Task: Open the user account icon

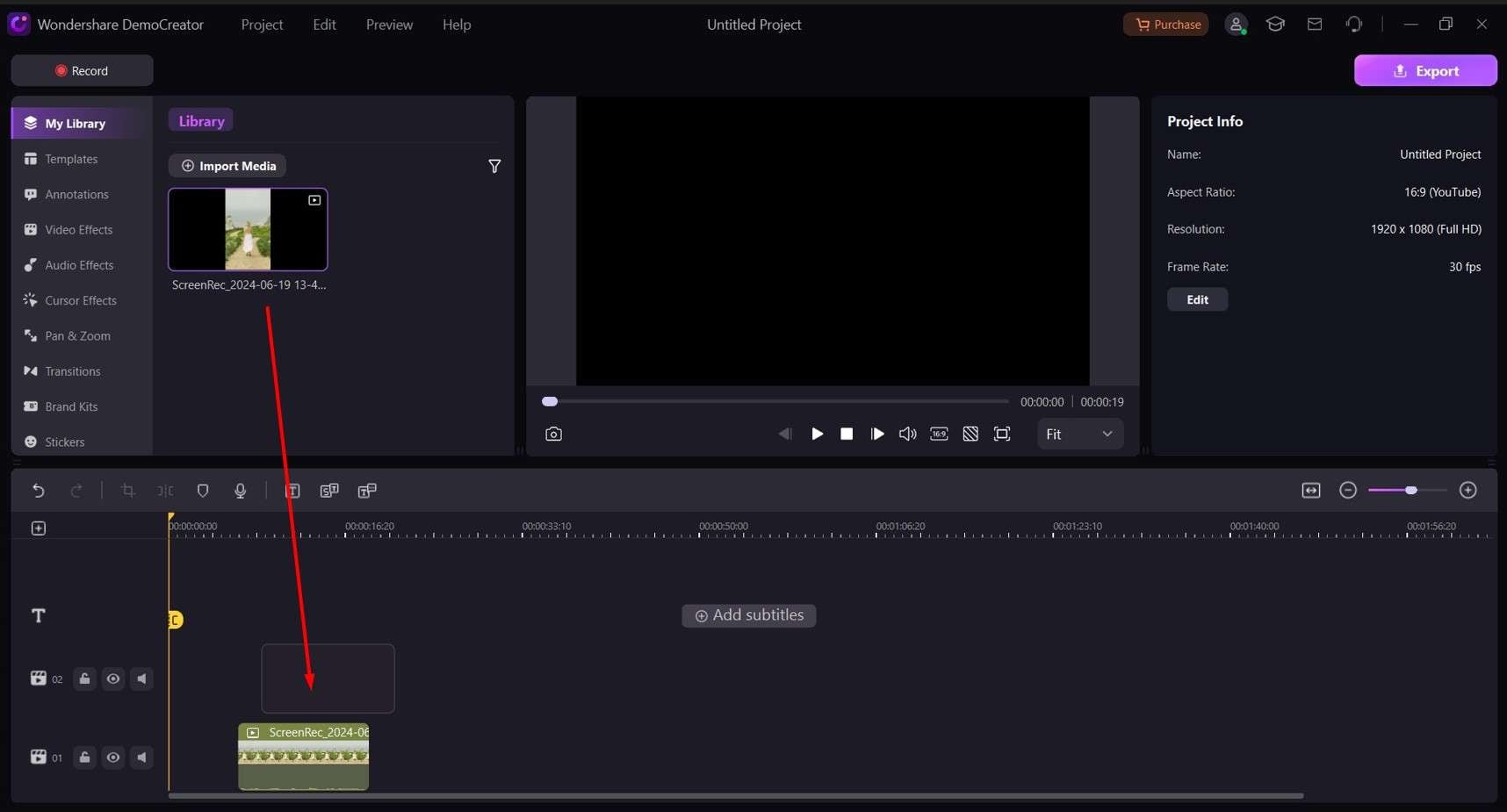Action: [x=1237, y=25]
